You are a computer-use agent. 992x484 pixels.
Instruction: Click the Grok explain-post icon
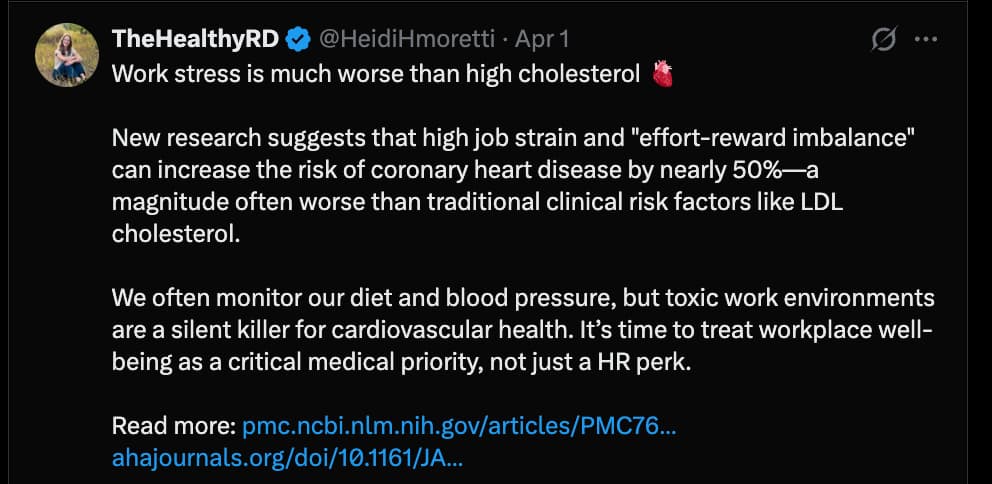[x=883, y=39]
